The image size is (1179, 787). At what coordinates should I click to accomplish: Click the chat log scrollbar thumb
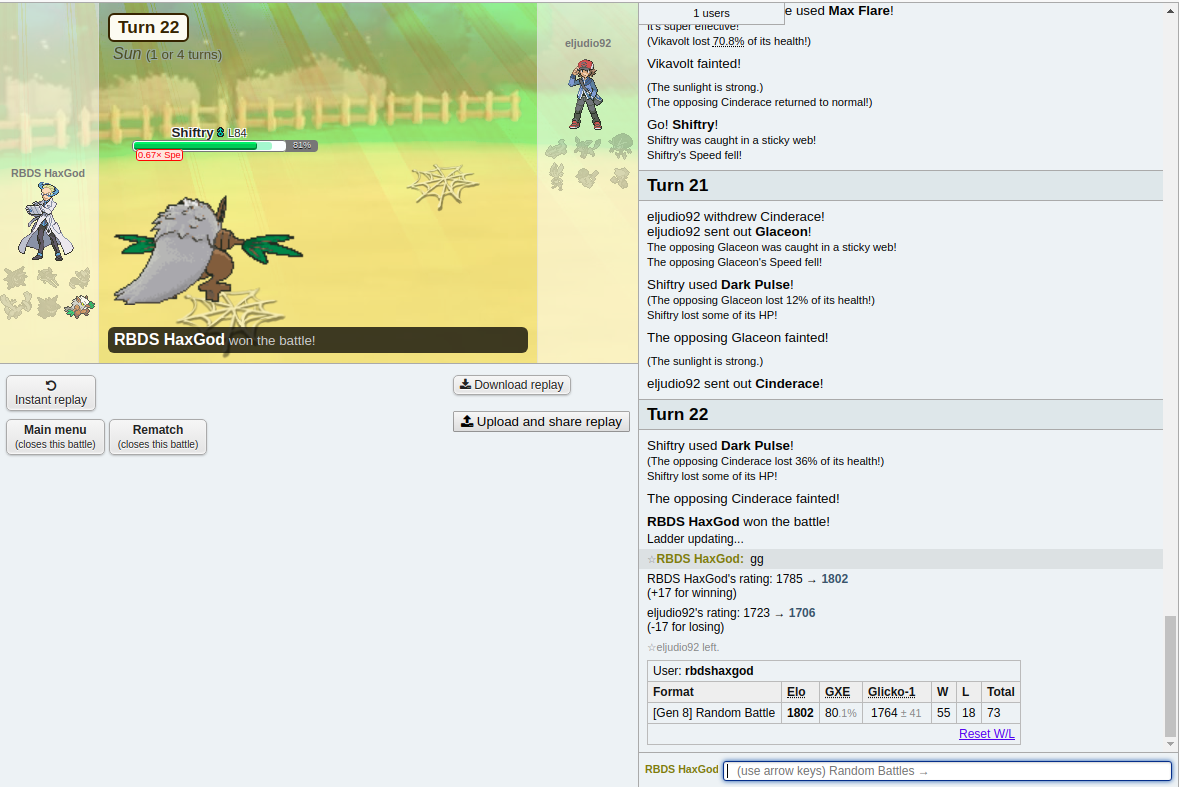tap(1170, 676)
